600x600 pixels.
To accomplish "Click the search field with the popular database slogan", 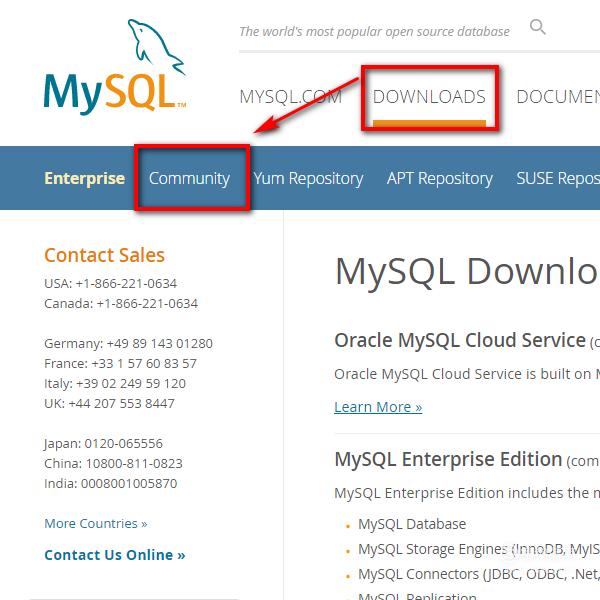I will (x=374, y=31).
